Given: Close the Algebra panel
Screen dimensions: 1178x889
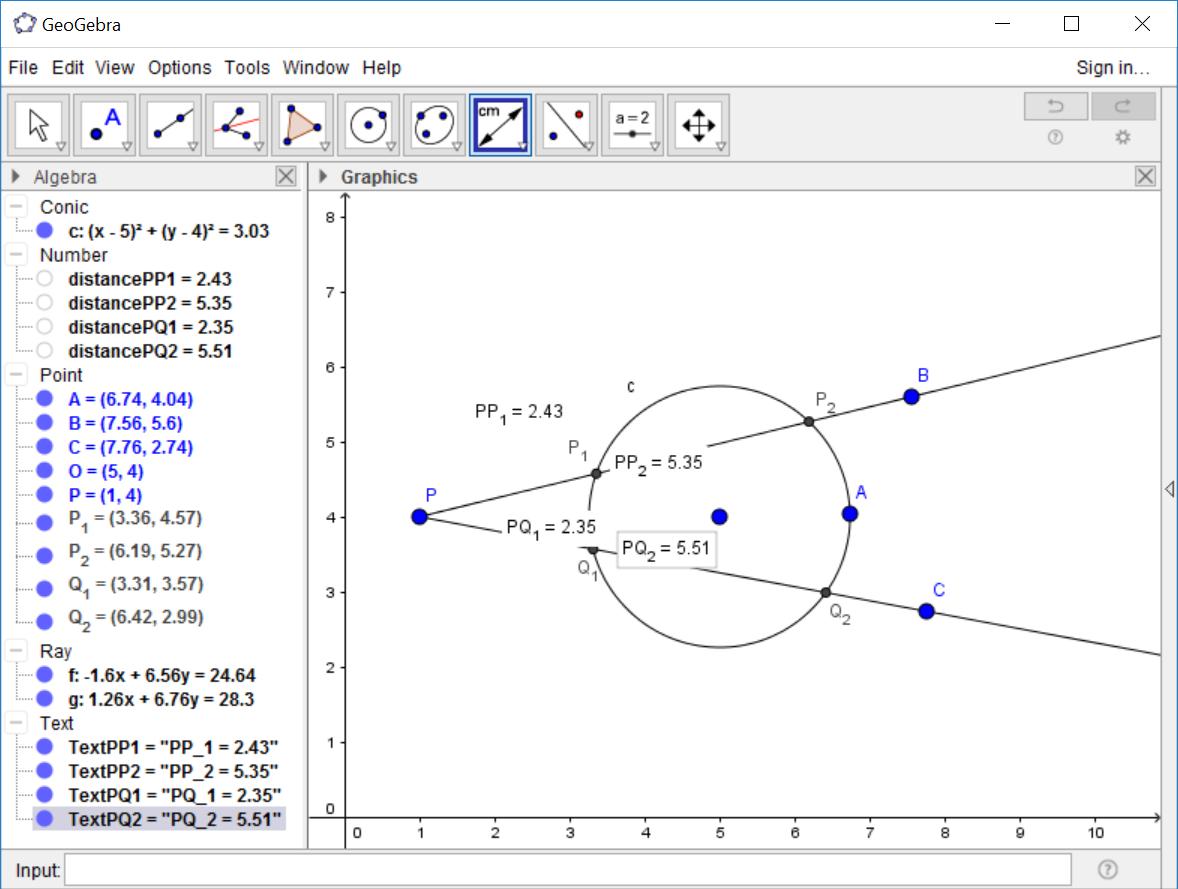Looking at the screenshot, I should tap(286, 177).
